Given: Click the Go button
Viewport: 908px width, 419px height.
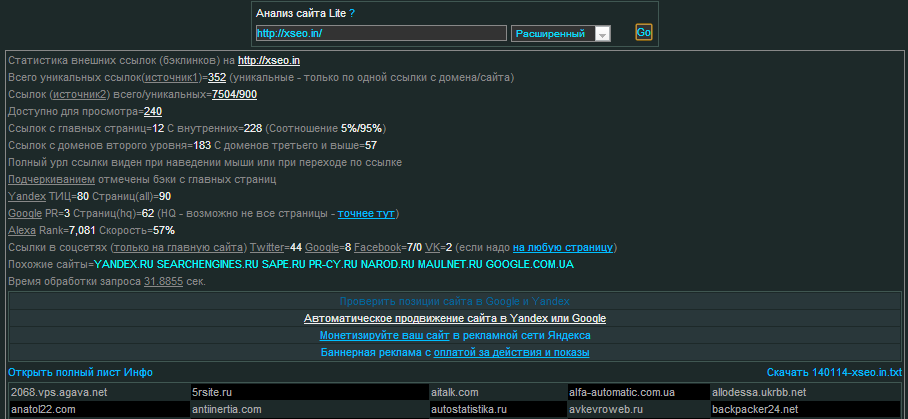Looking at the screenshot, I should 644,33.
